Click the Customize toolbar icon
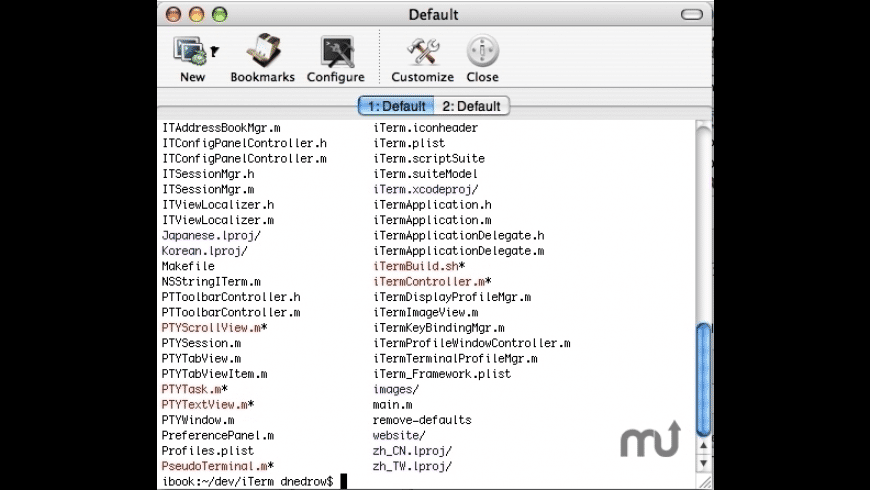The image size is (870, 490). [x=422, y=58]
